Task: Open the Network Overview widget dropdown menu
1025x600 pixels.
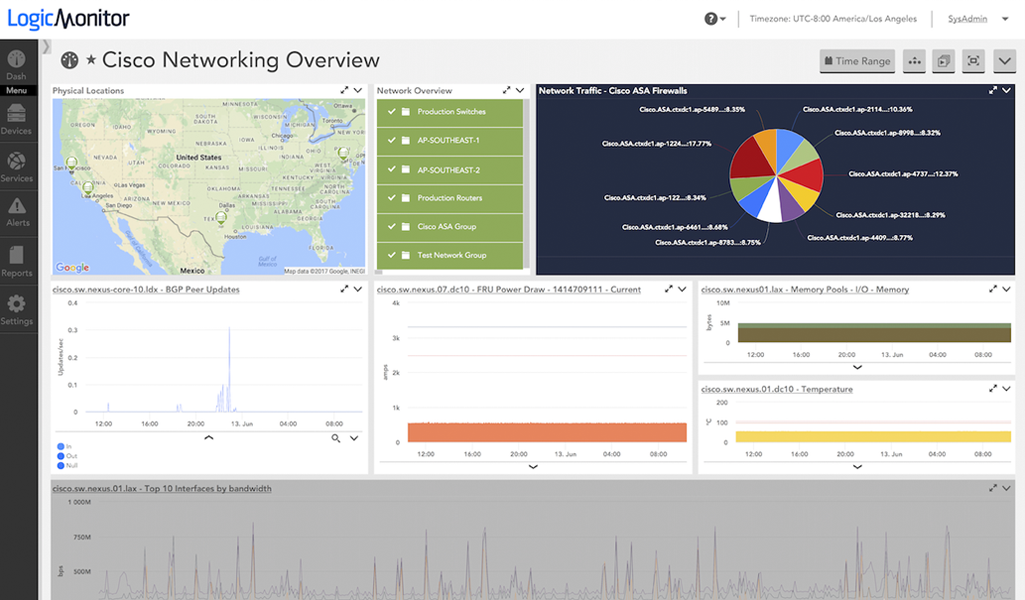Action: point(519,90)
